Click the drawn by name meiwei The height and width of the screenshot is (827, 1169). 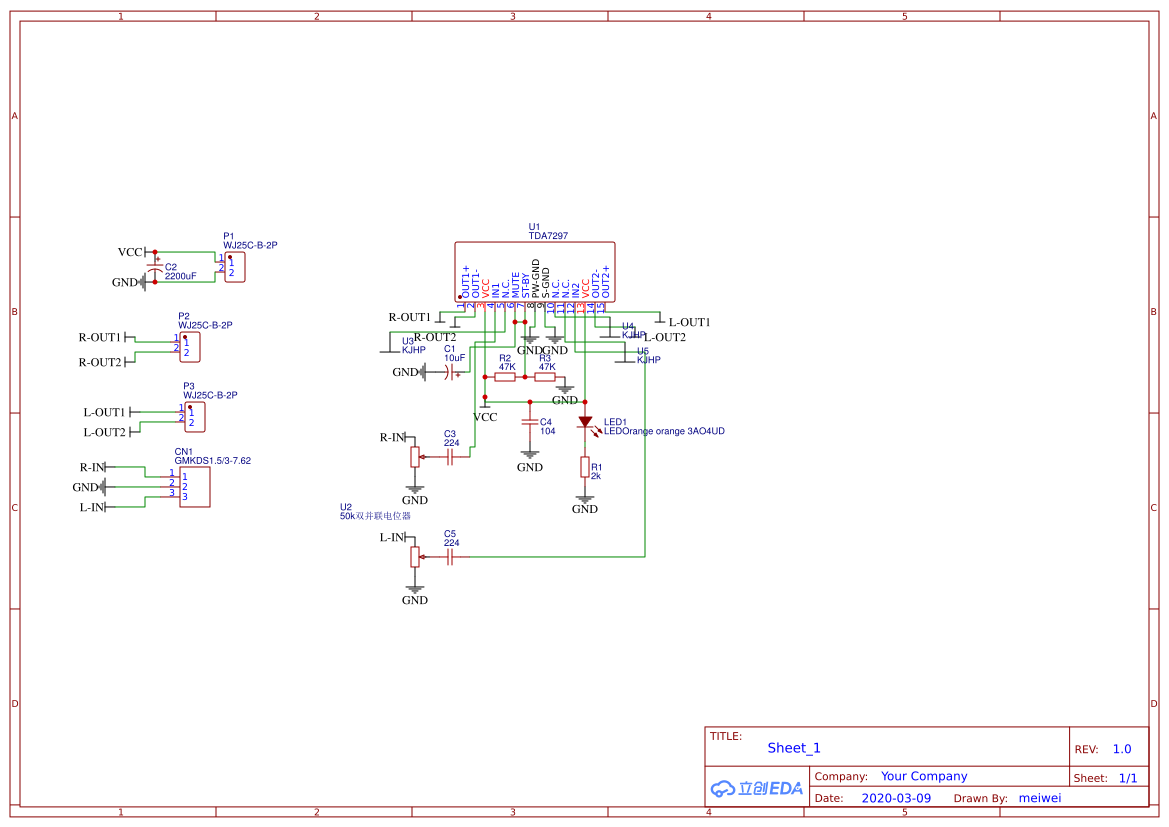[1040, 799]
